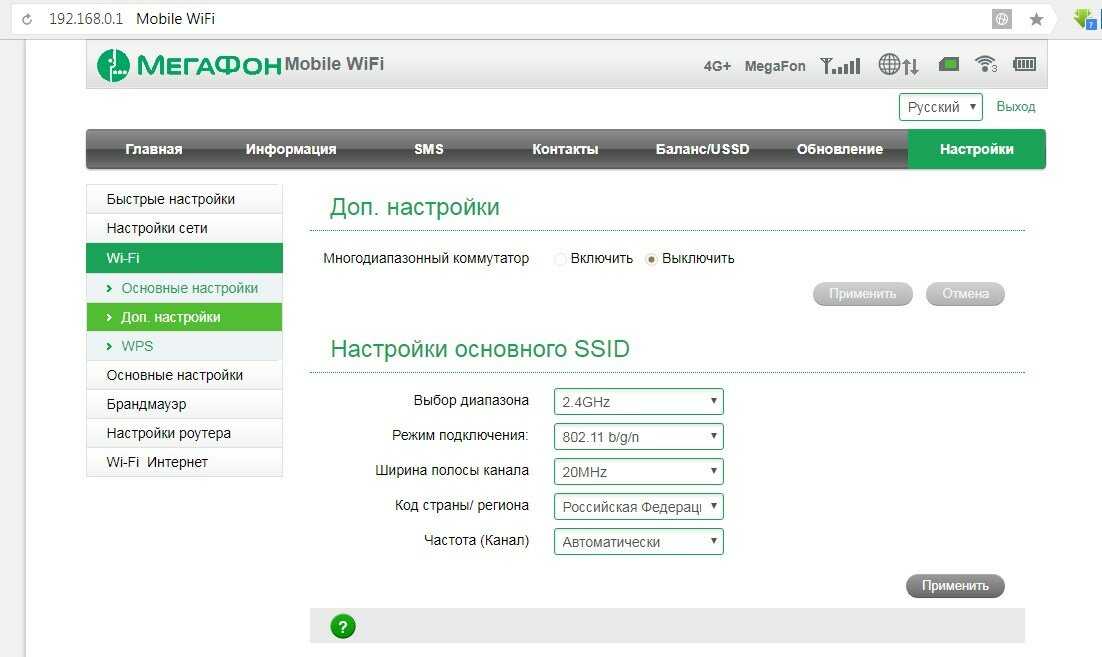Screen dimensions: 1102x657
Task: Open the Баланс/USSD tab
Action: 702,149
